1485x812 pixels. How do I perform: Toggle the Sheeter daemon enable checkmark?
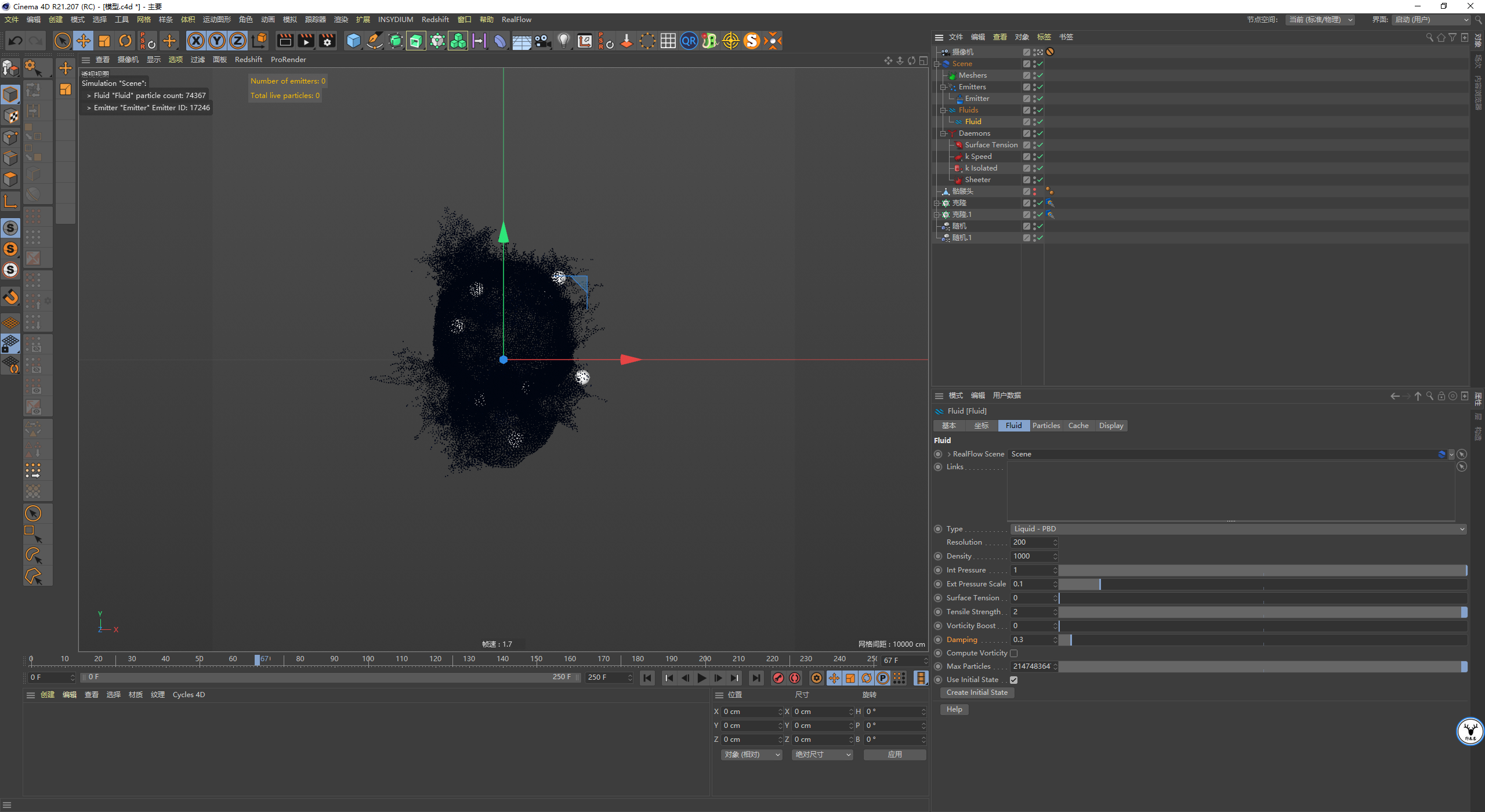click(1039, 180)
